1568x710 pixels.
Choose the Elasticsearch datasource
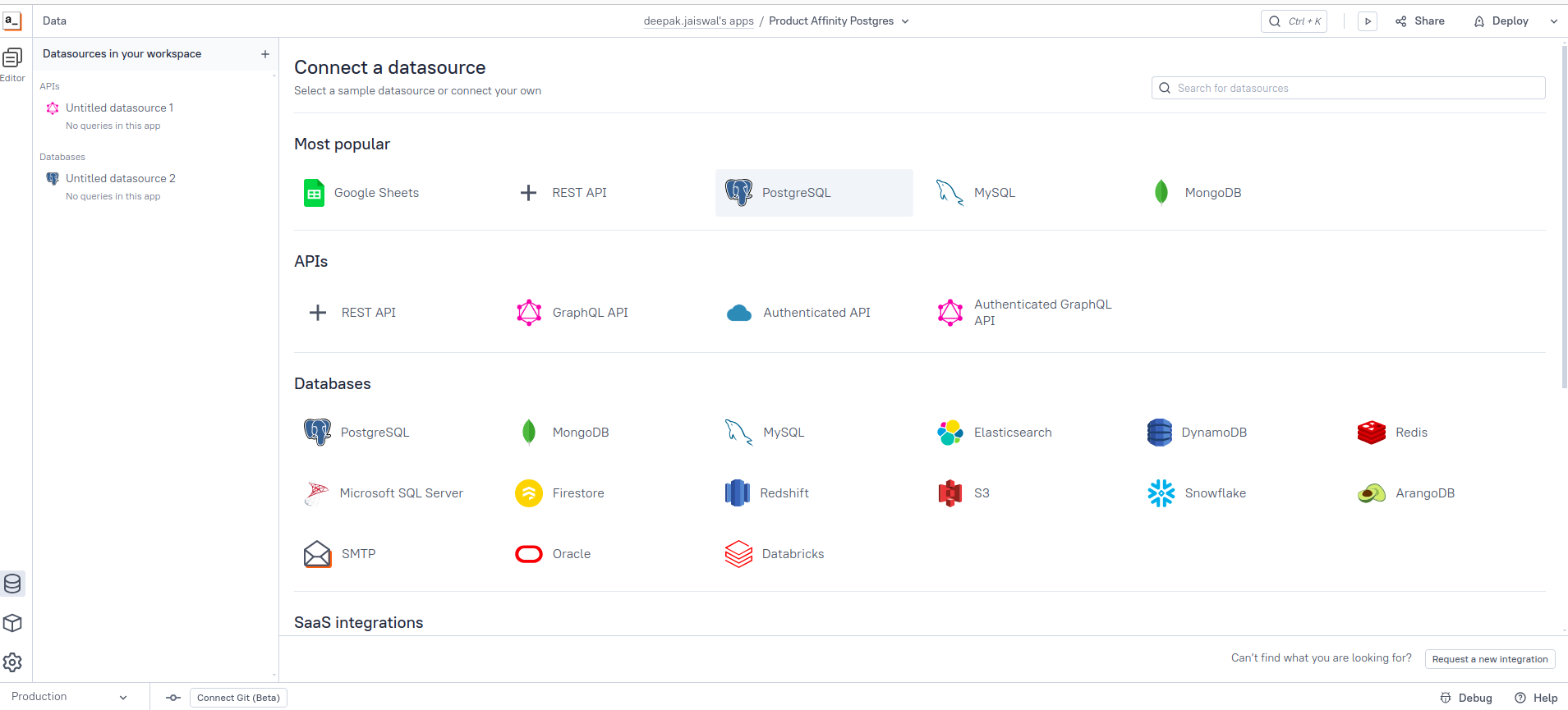tap(995, 433)
